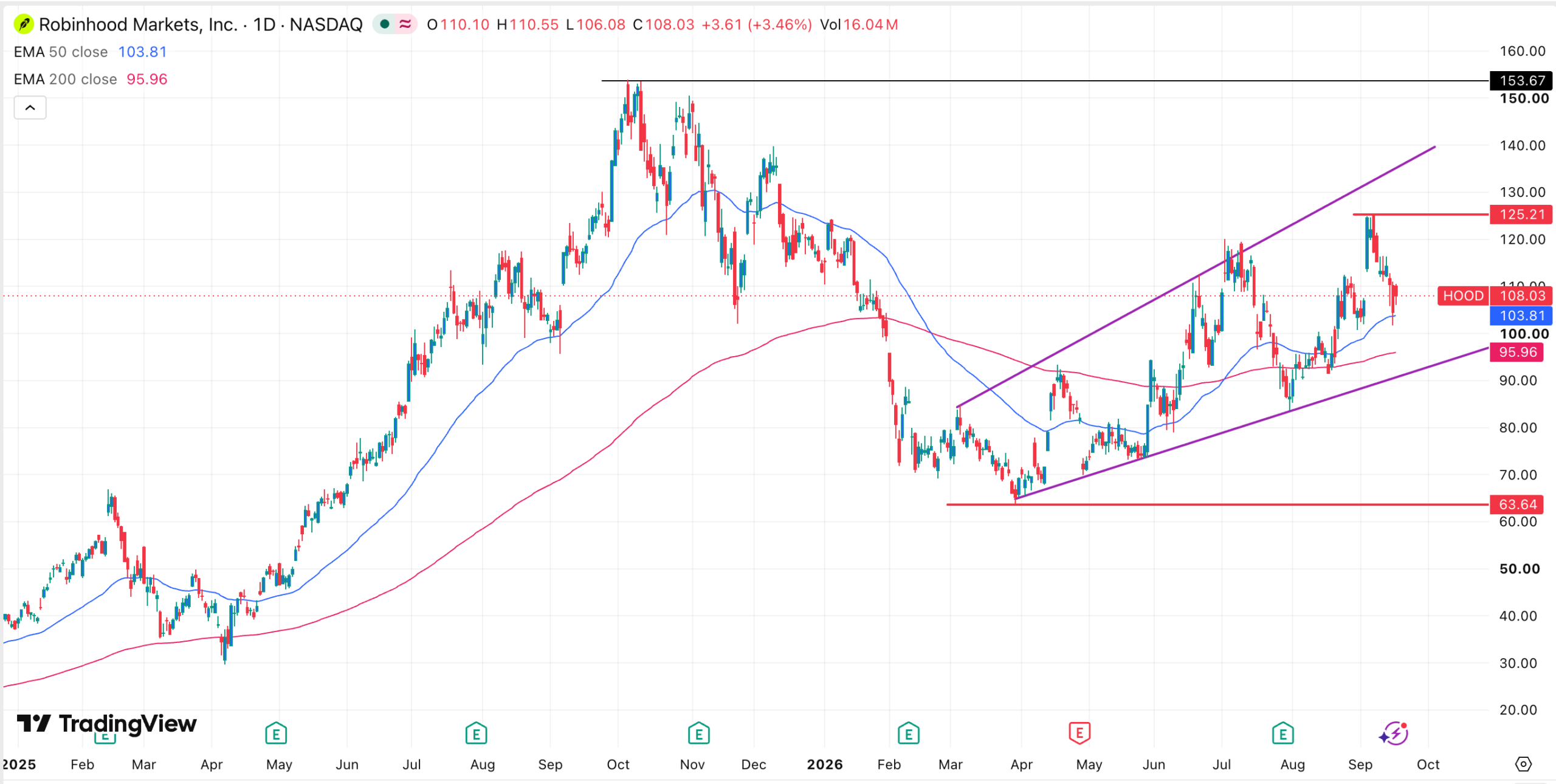Viewport: 1556px width, 784px height.
Task: Open the earnings marker above Feb 2026
Action: (x=908, y=734)
